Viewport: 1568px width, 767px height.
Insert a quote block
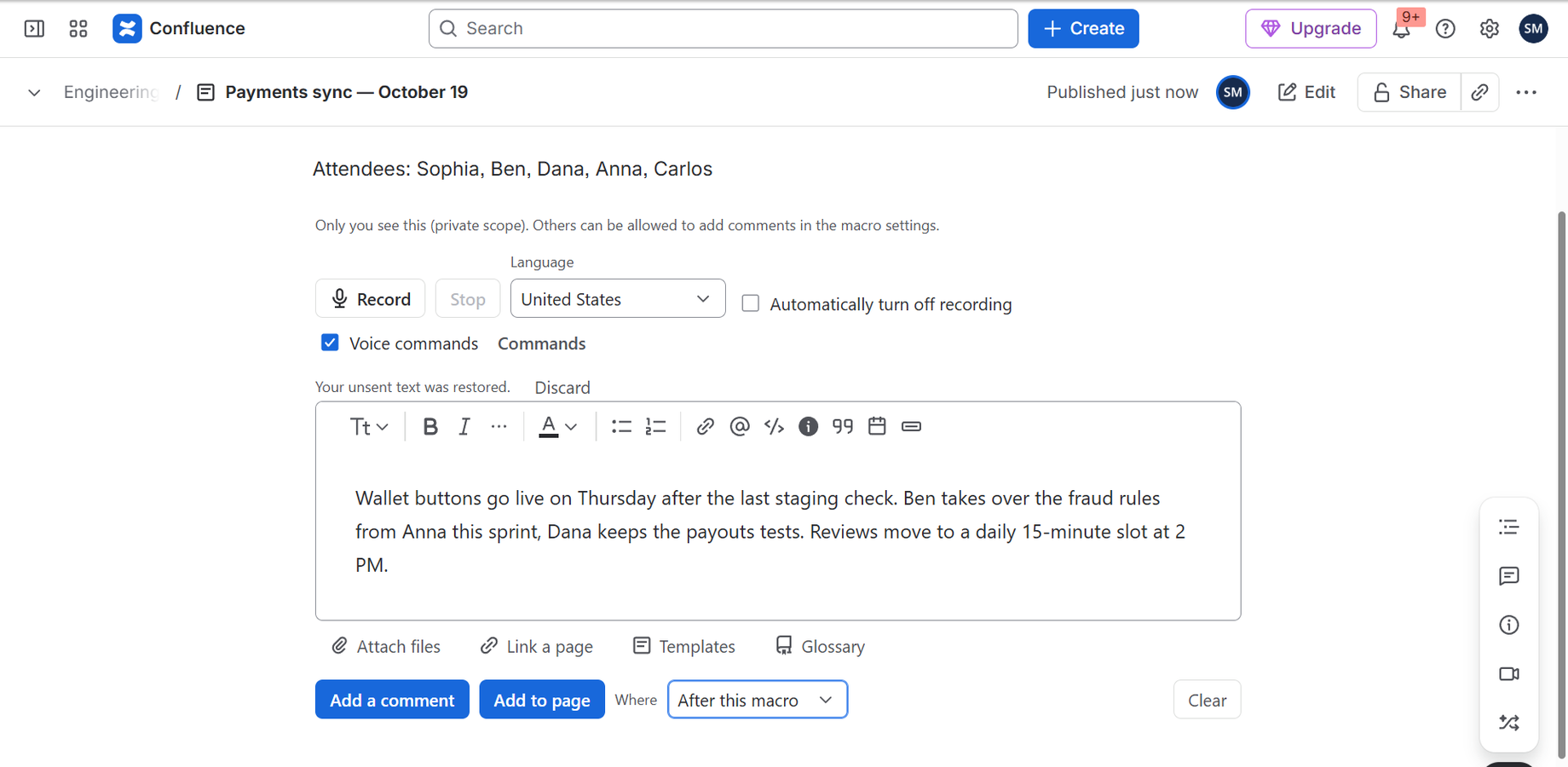coord(843,426)
